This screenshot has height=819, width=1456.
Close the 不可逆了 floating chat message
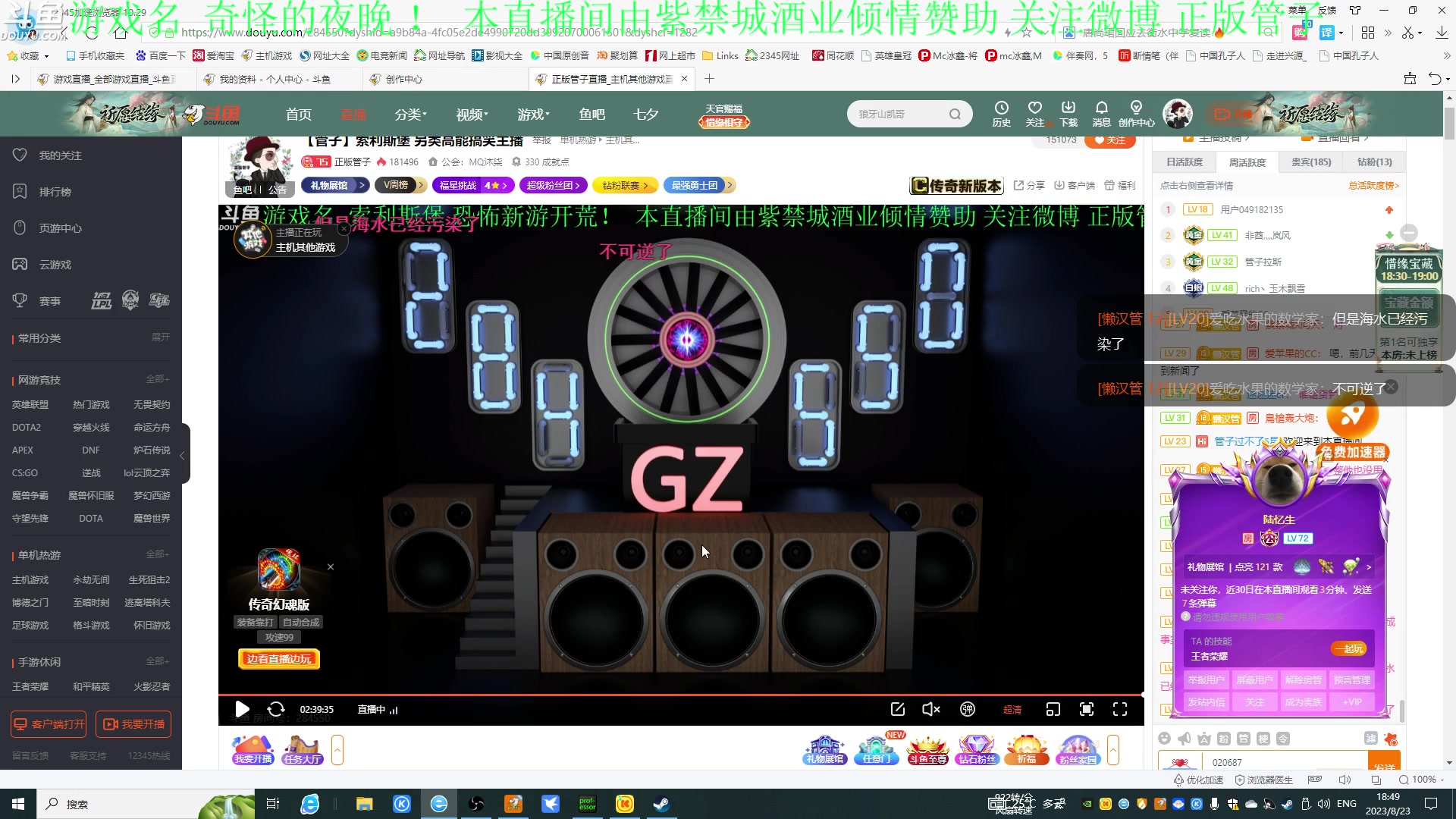pos(1392,387)
